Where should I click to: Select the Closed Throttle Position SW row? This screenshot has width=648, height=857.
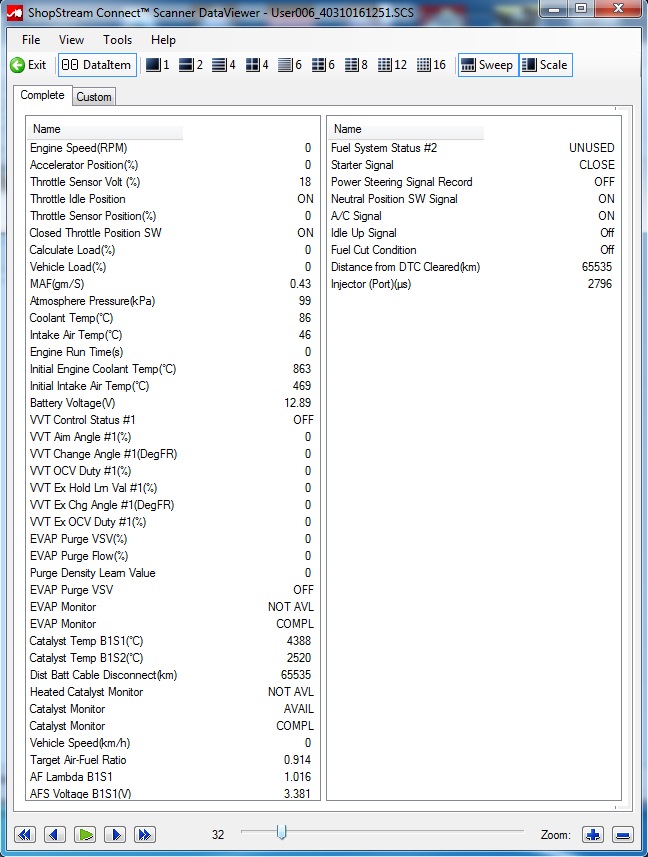point(172,233)
